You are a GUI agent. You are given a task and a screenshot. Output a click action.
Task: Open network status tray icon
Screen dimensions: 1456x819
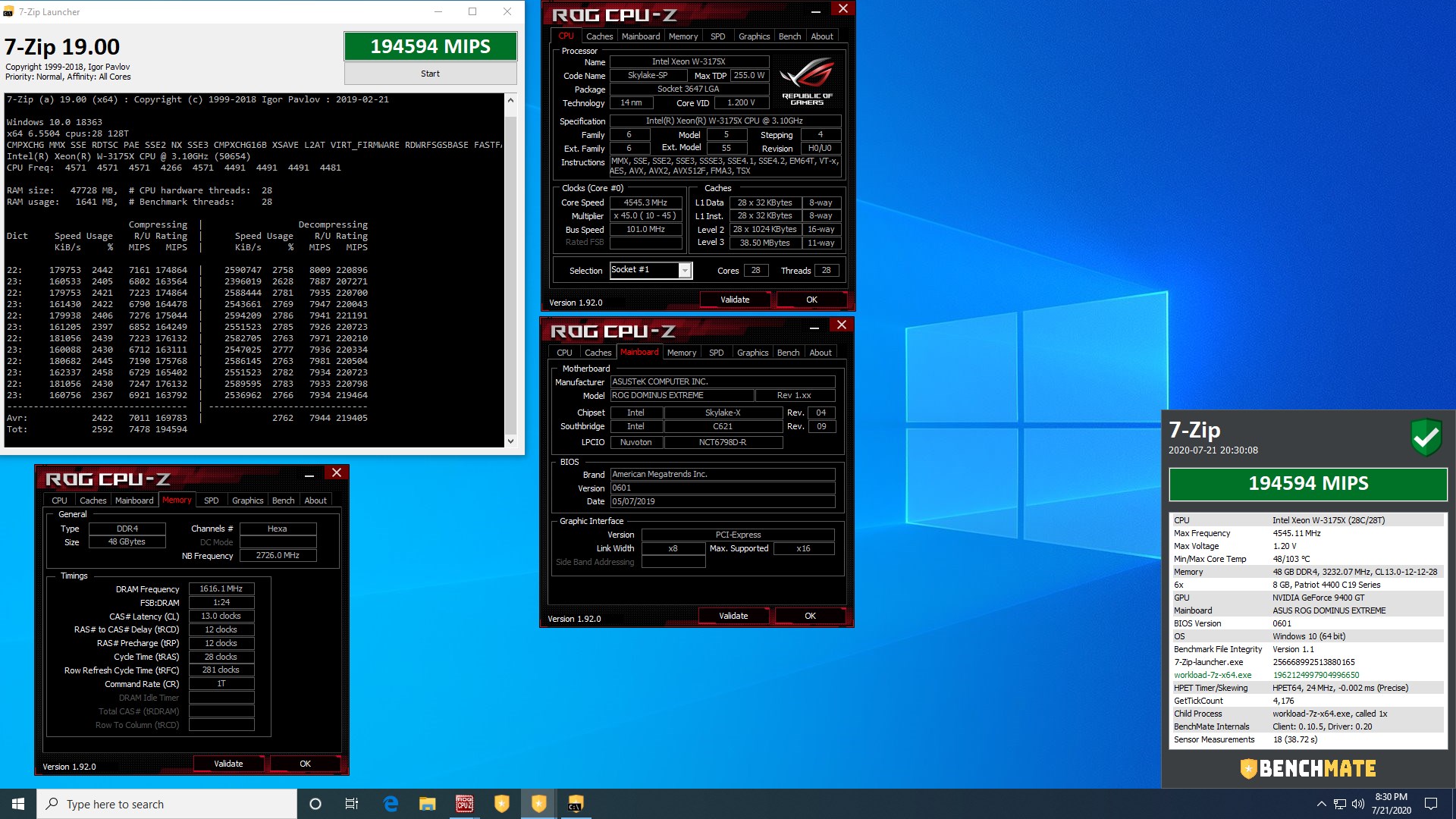[1340, 804]
